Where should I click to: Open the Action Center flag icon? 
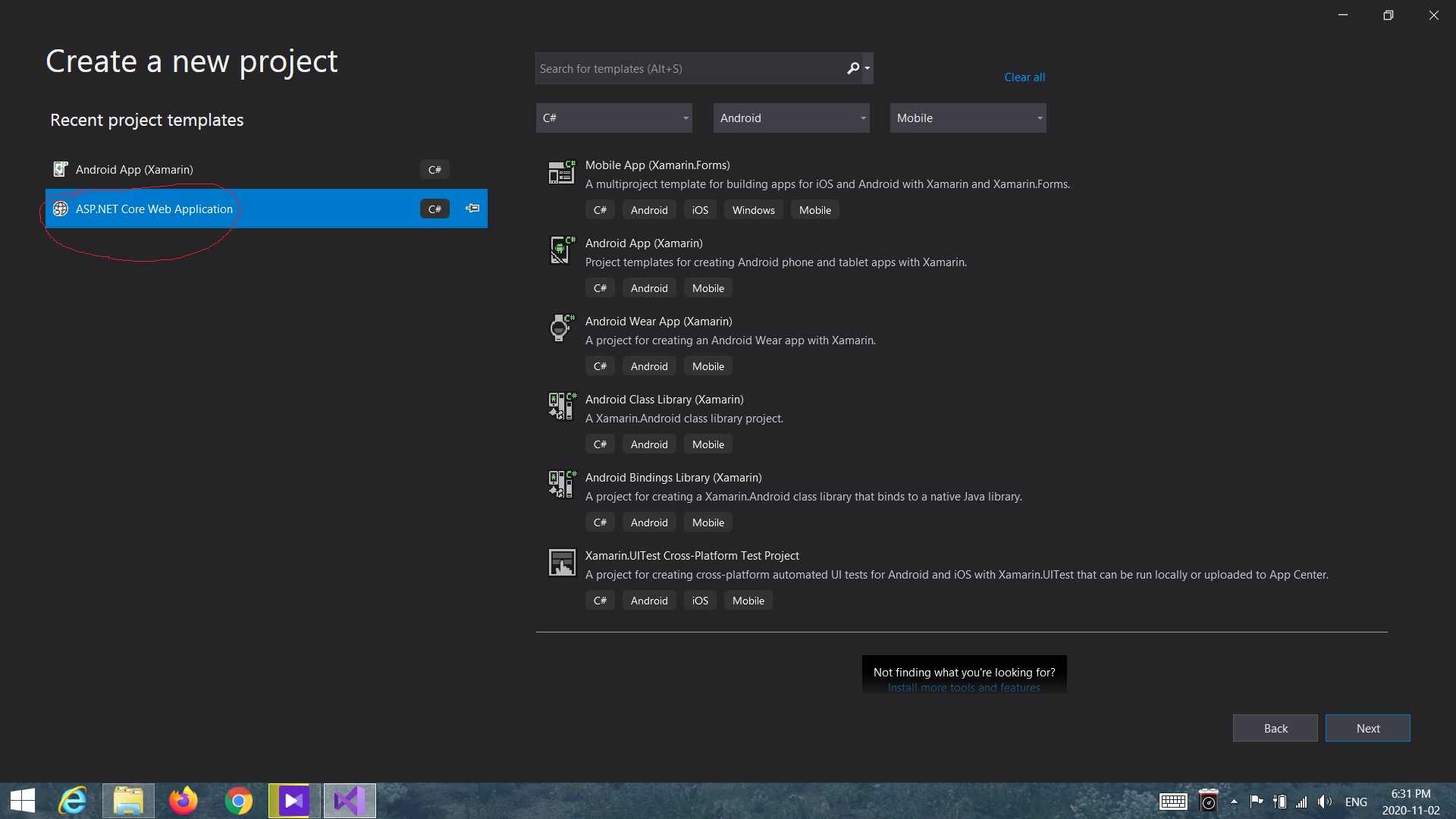[1256, 802]
